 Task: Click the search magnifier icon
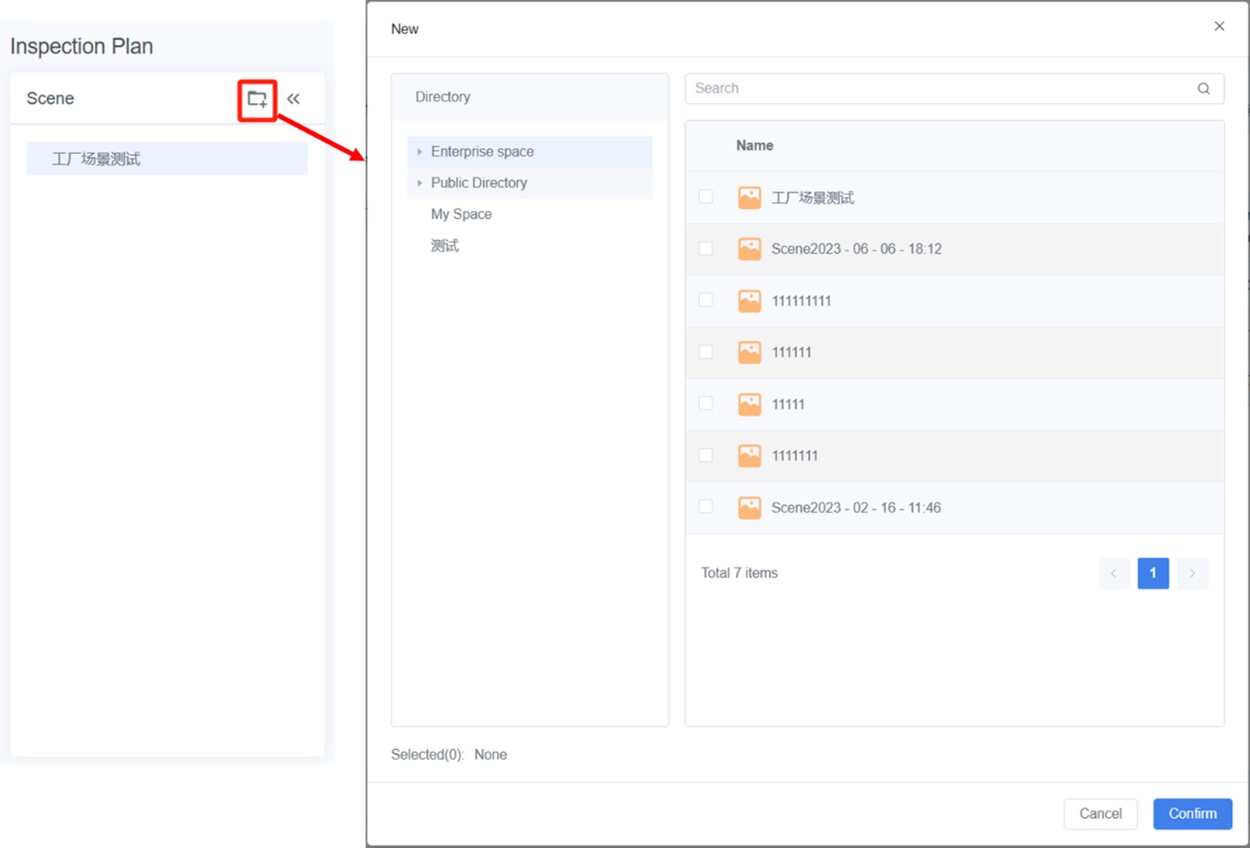pyautogui.click(x=1204, y=88)
